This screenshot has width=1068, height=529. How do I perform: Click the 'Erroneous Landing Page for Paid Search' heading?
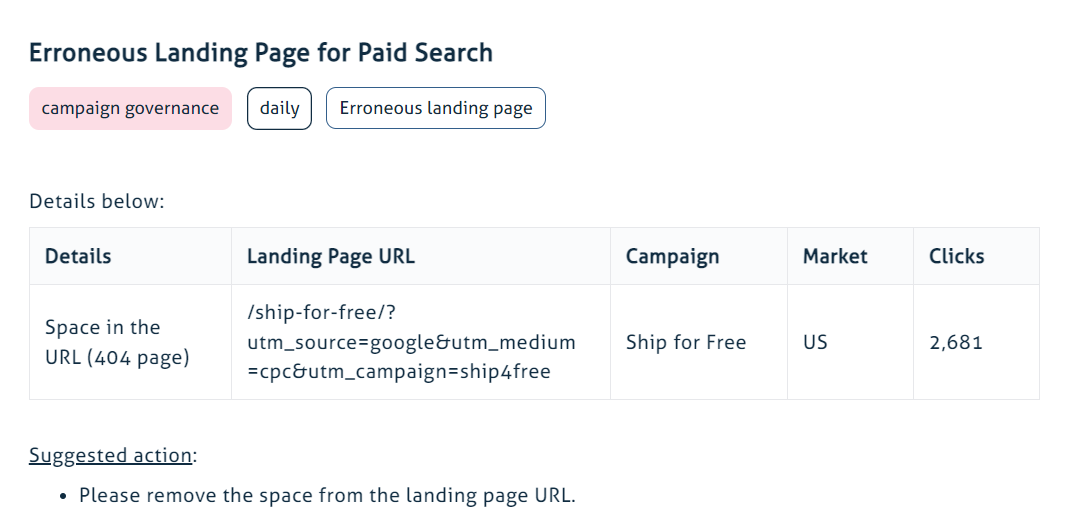(261, 53)
